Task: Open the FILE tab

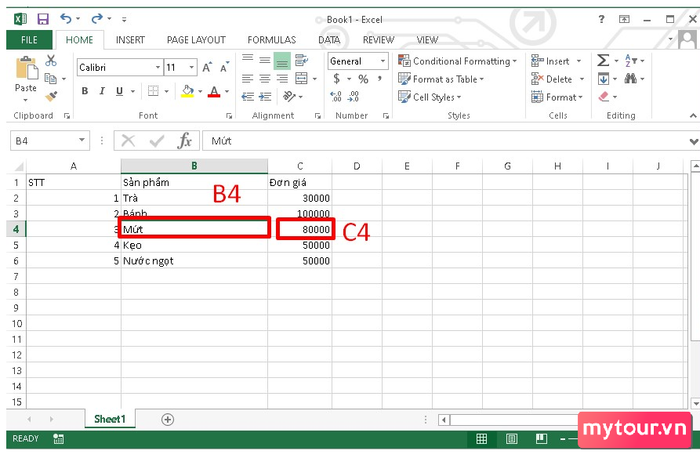Action: (29, 40)
